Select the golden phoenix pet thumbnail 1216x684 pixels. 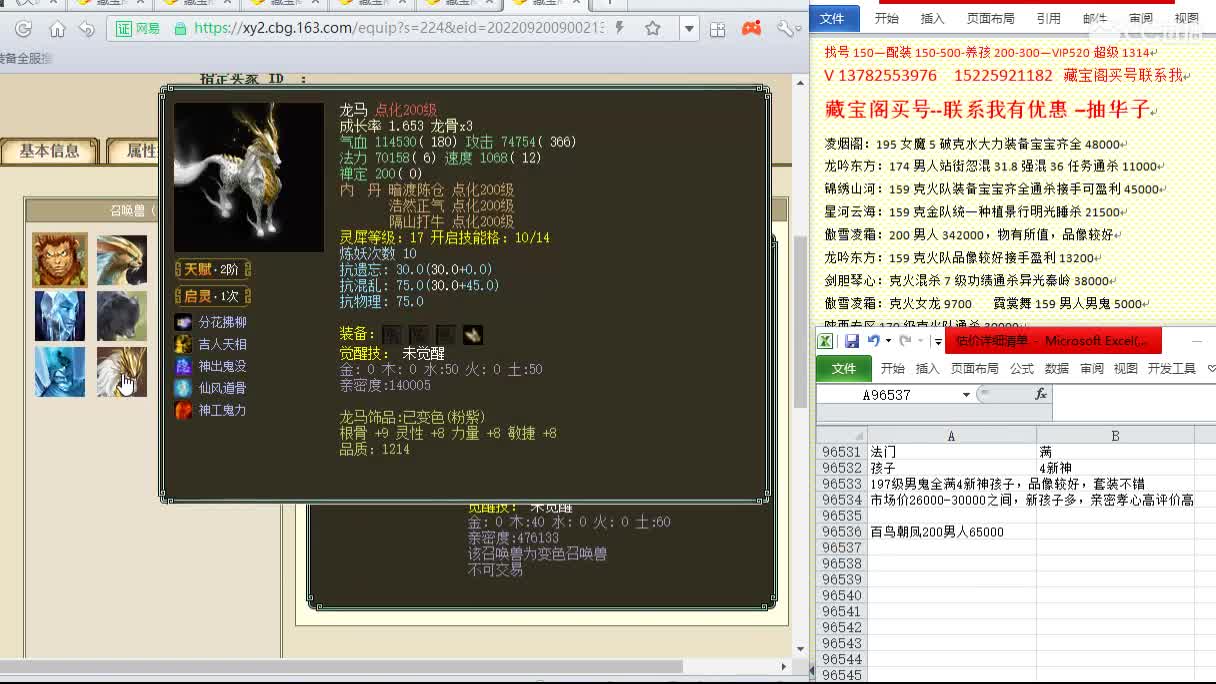coord(122,260)
